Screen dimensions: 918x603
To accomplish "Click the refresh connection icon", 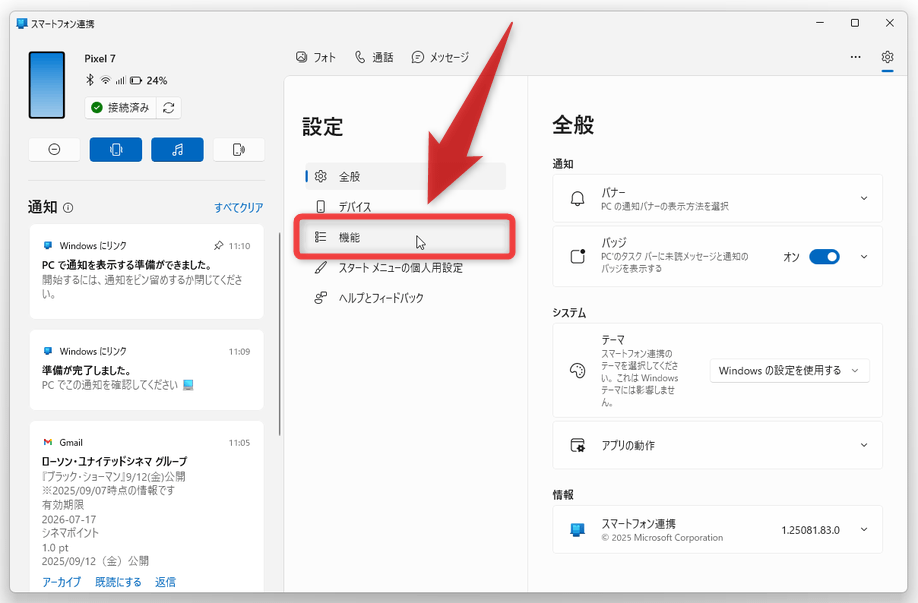I will tap(169, 108).
